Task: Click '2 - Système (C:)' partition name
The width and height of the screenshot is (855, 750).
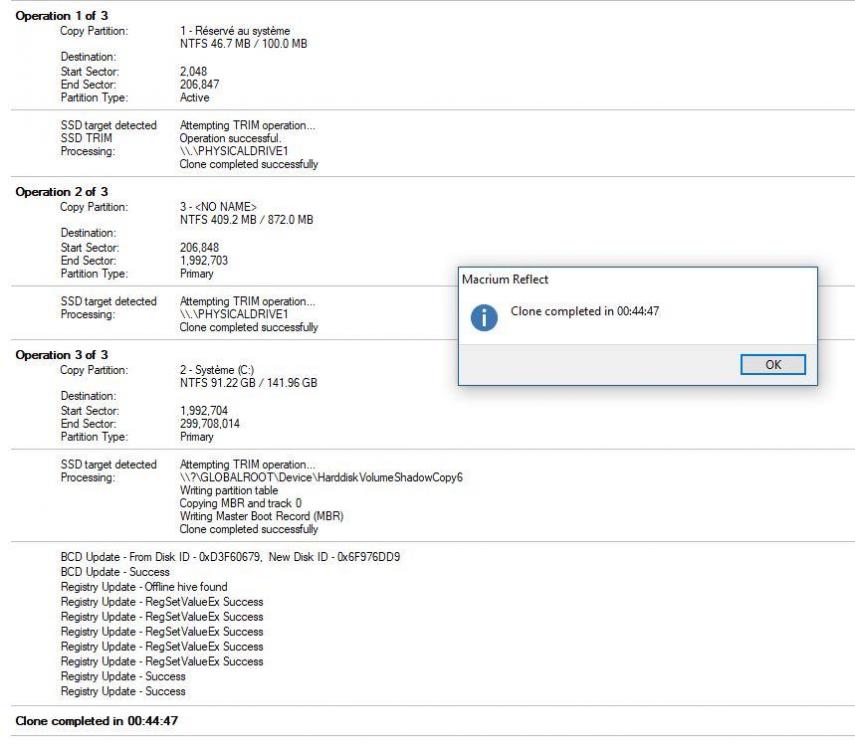Action: click(217, 370)
